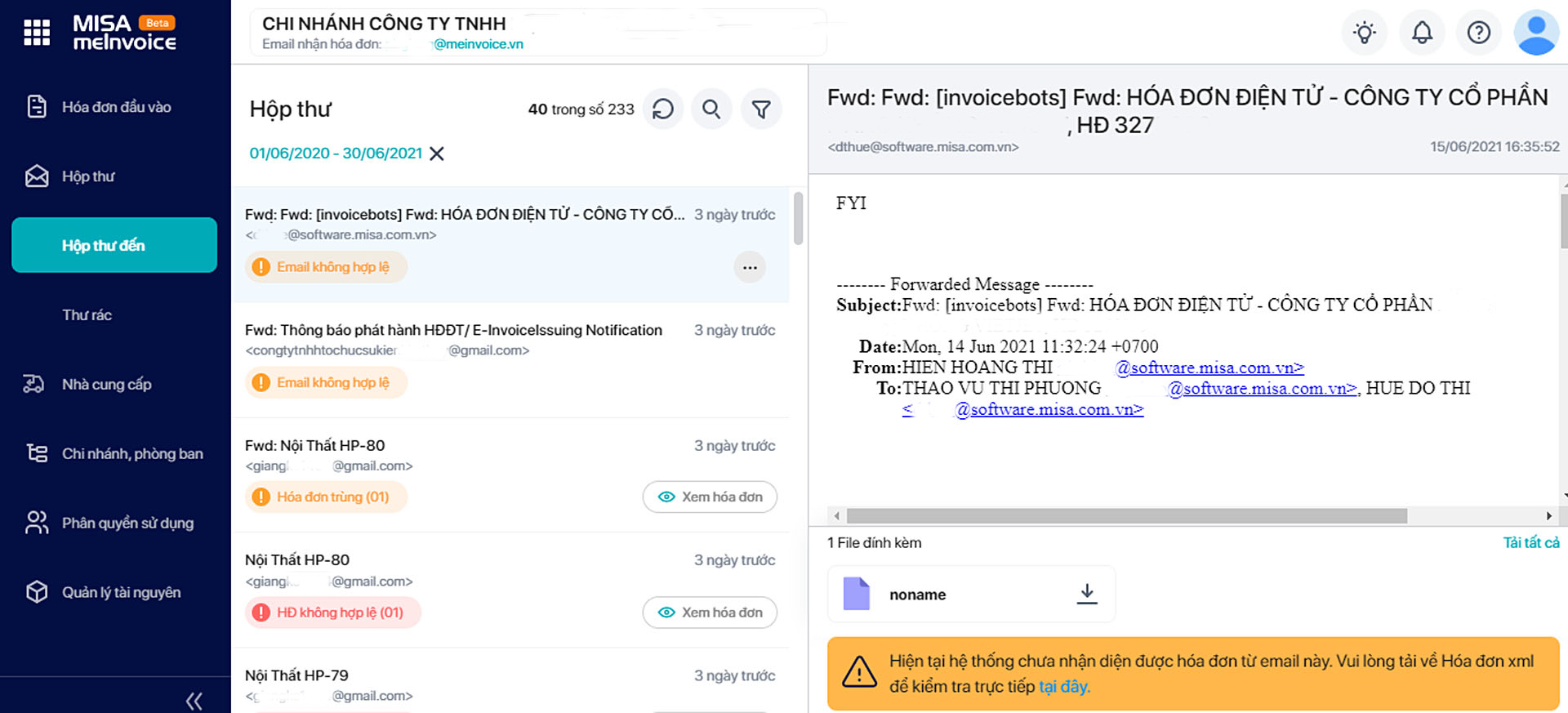Viewport: 1568px width, 713px height.
Task: Select email Fwd: Thông báo phát hành HĐĐT
Action: point(510,359)
